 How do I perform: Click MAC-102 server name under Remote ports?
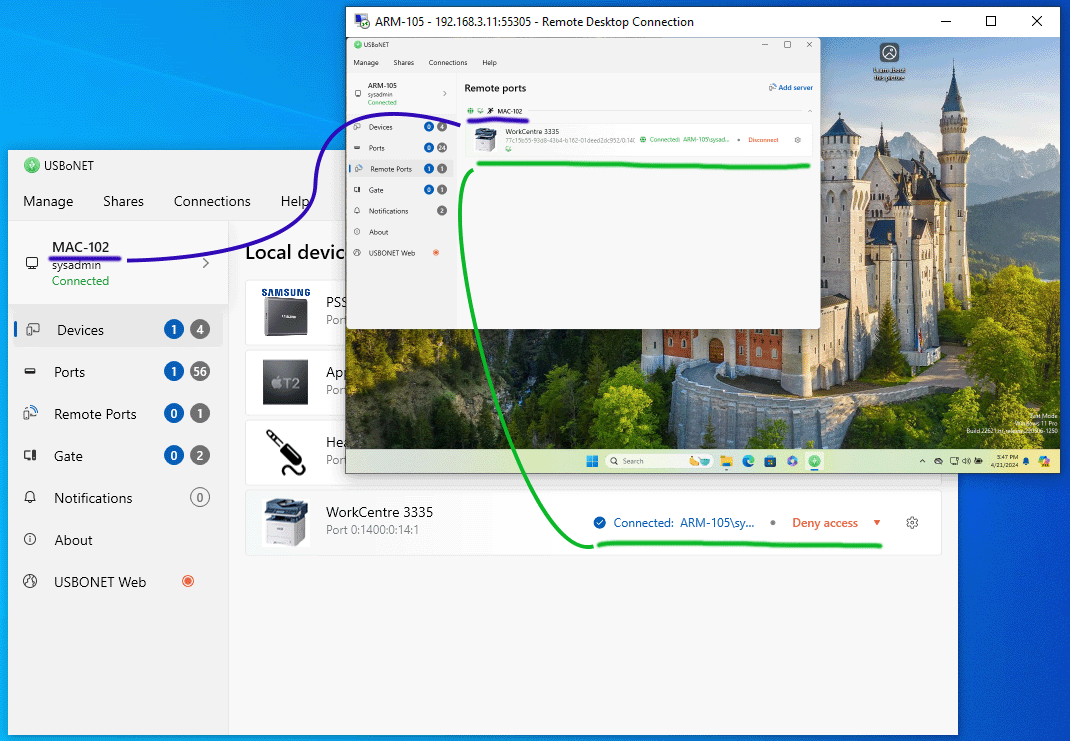point(509,111)
